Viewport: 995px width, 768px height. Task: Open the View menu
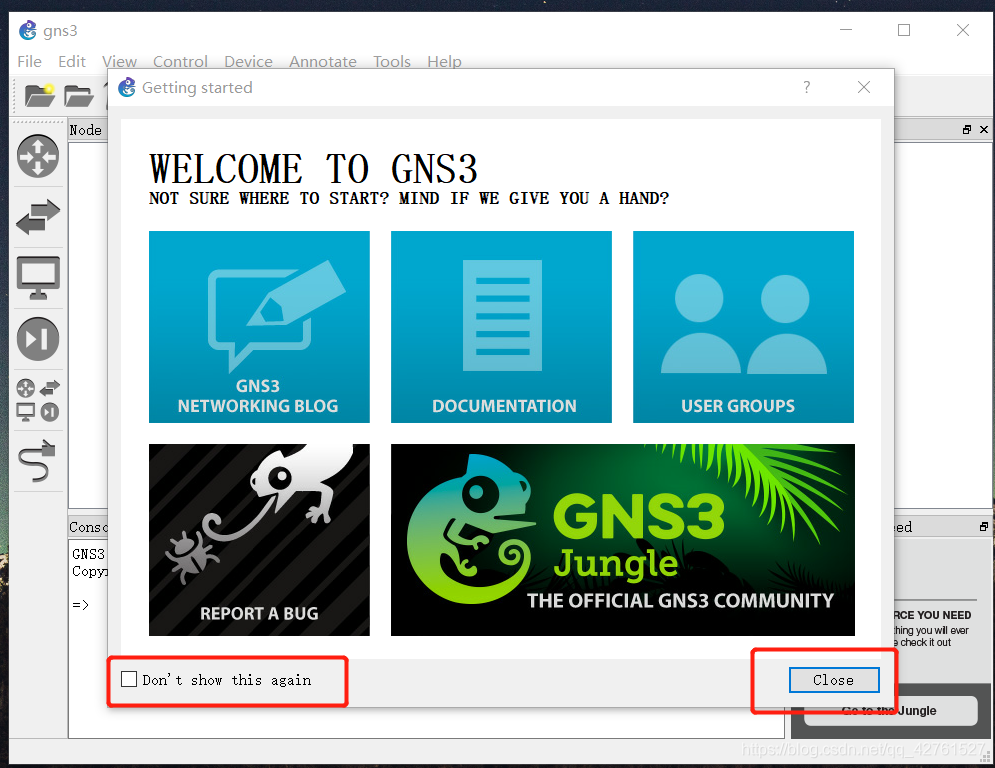[x=119, y=62]
